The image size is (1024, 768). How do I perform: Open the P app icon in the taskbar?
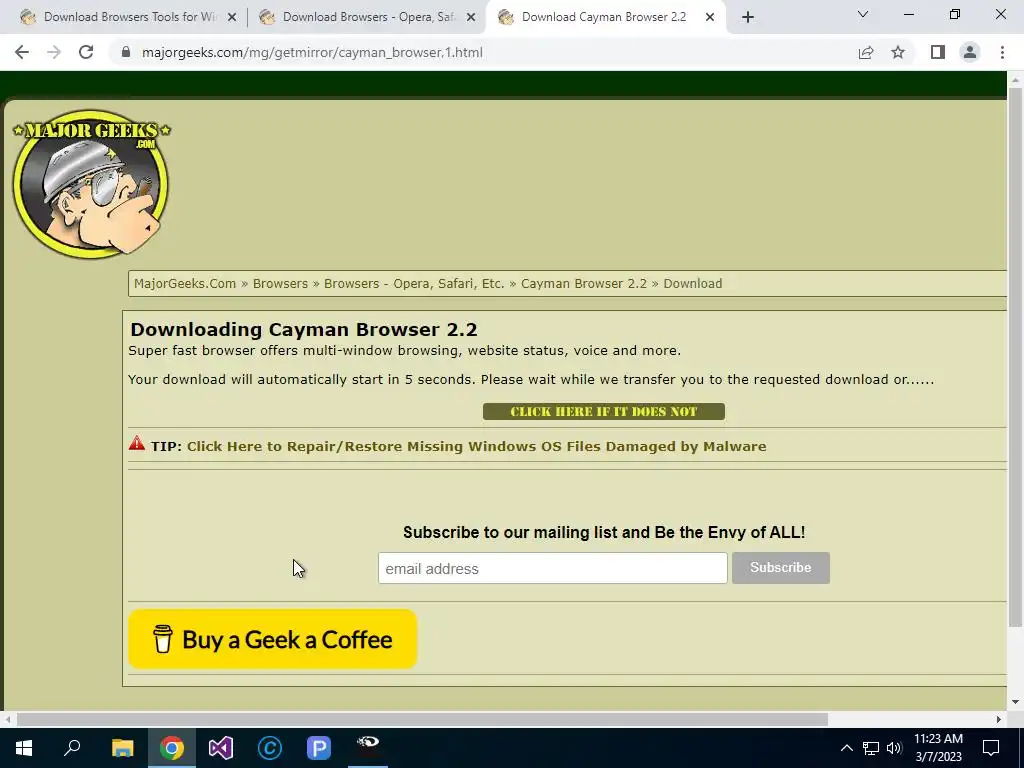319,748
